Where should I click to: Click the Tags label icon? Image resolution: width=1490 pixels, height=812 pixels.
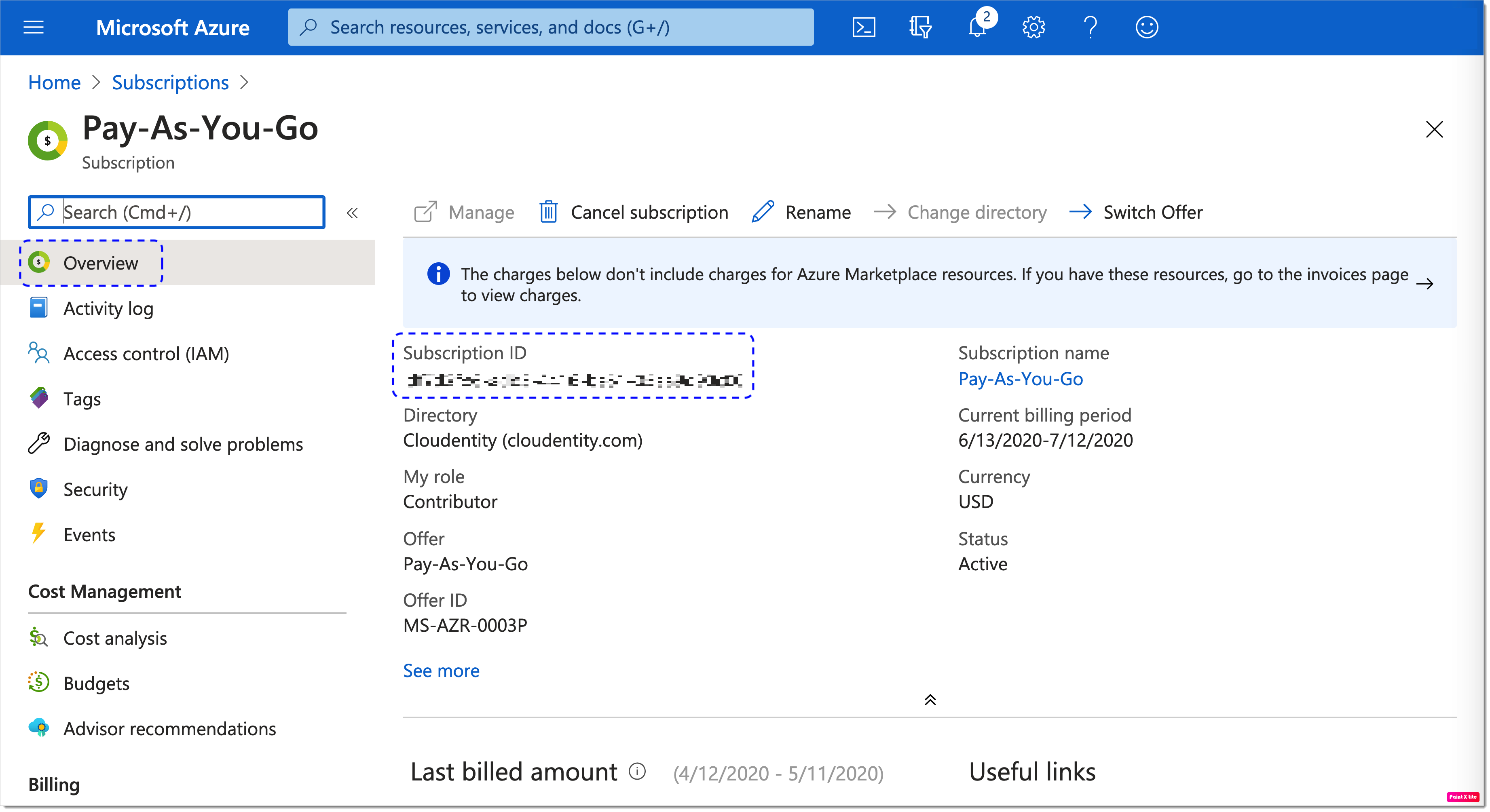click(39, 398)
